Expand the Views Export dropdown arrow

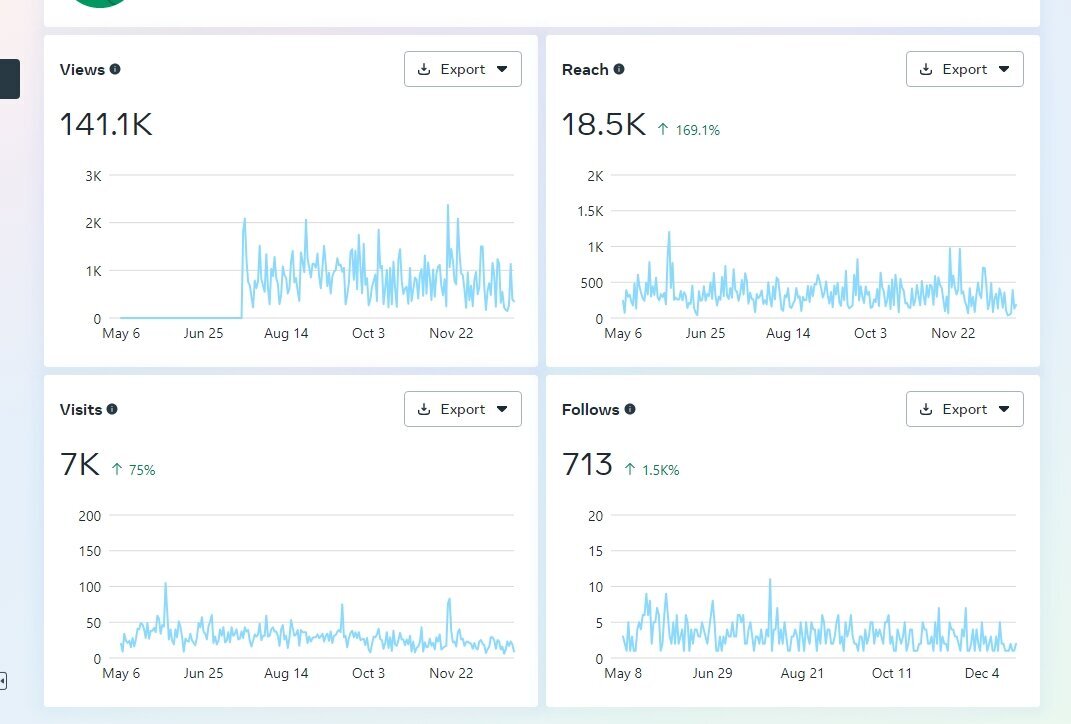502,70
